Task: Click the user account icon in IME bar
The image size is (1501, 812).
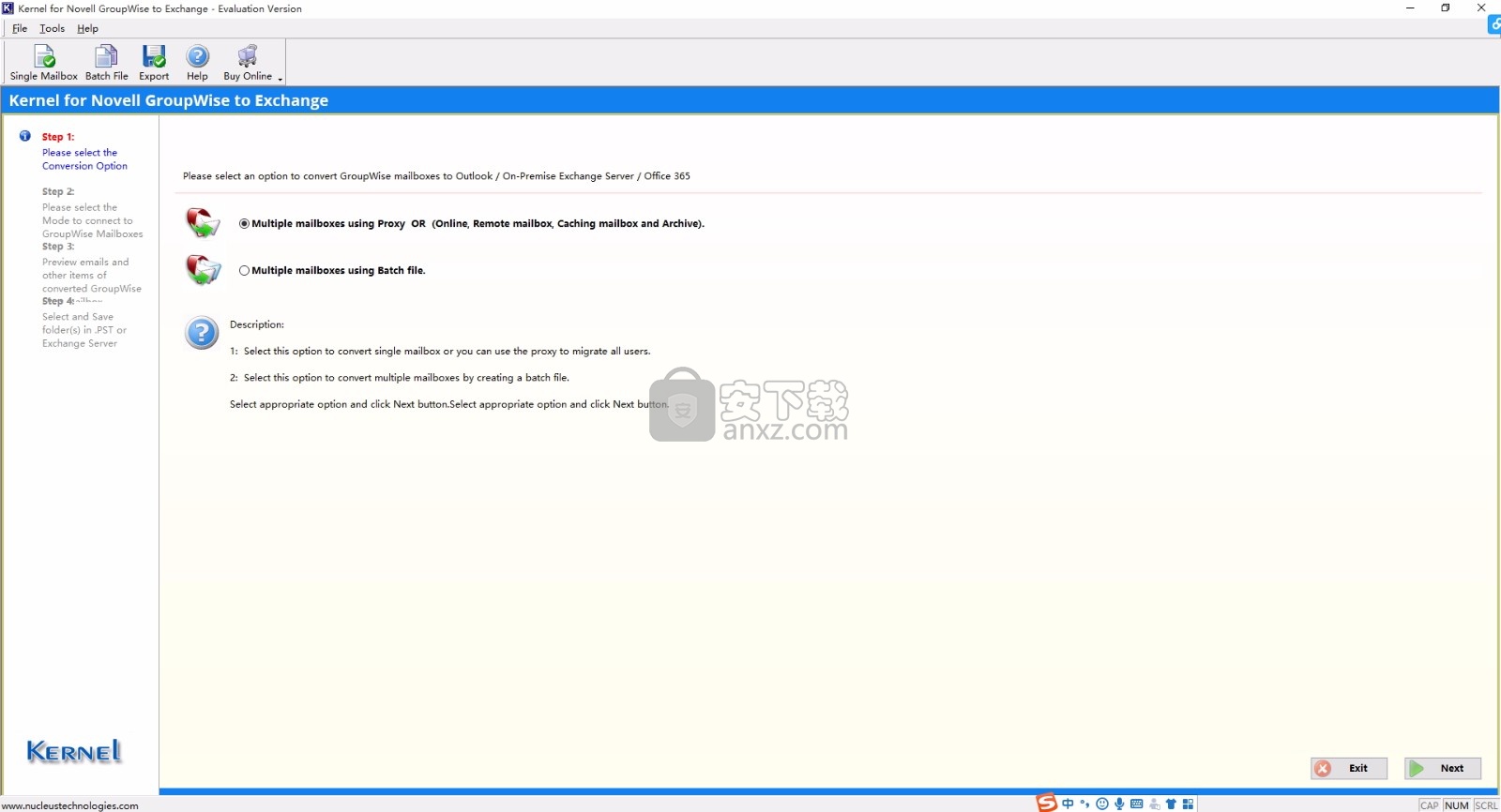Action: 1155,804
